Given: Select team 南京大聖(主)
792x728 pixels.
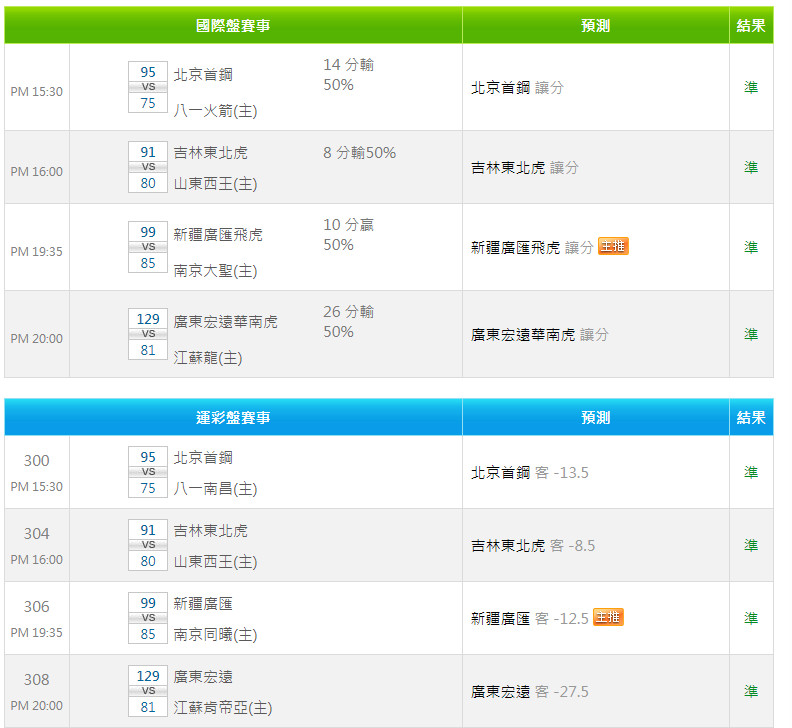Looking at the screenshot, I should 216,271.
